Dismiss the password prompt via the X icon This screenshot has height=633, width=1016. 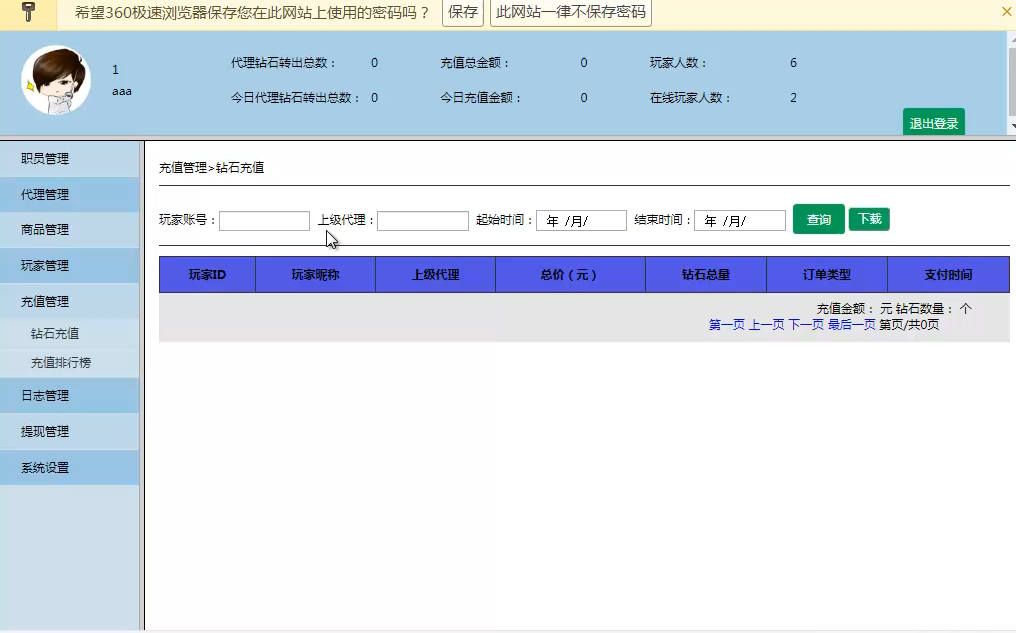pyautogui.click(x=1006, y=13)
